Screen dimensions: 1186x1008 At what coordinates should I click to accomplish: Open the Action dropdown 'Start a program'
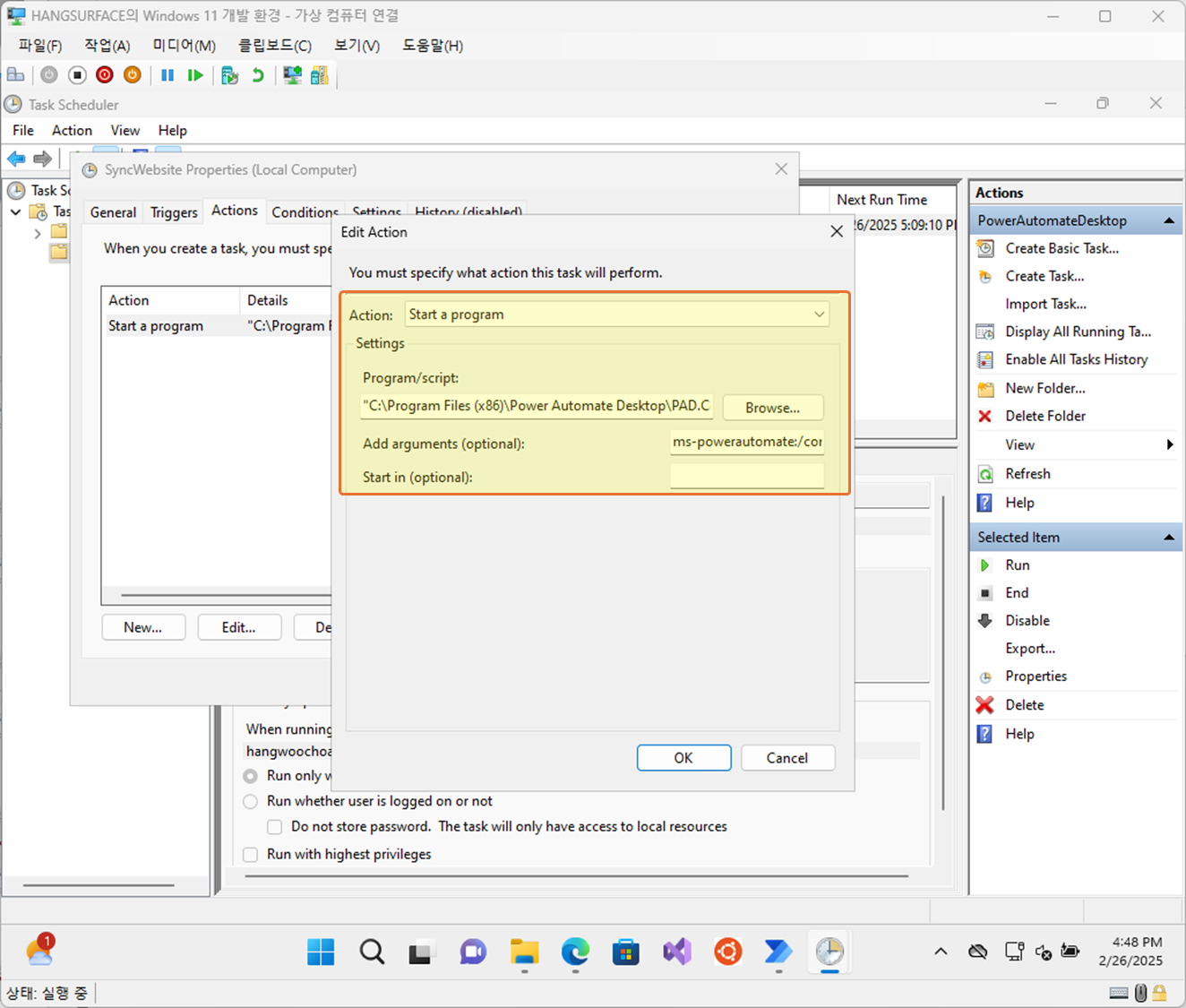[617, 314]
